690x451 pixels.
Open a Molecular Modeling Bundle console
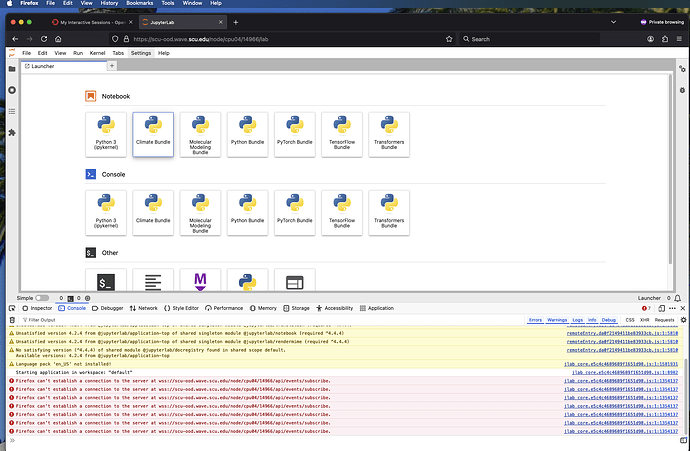point(200,213)
